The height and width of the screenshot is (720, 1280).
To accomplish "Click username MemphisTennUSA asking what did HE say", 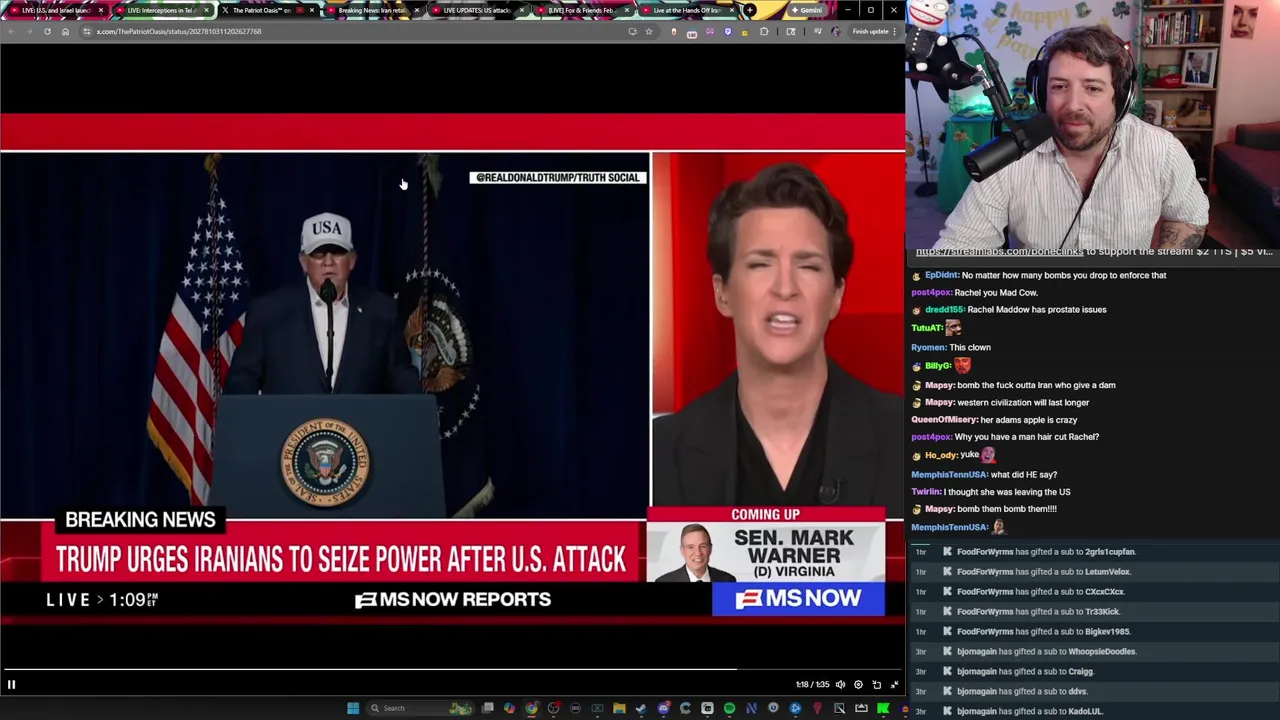I will pos(948,474).
